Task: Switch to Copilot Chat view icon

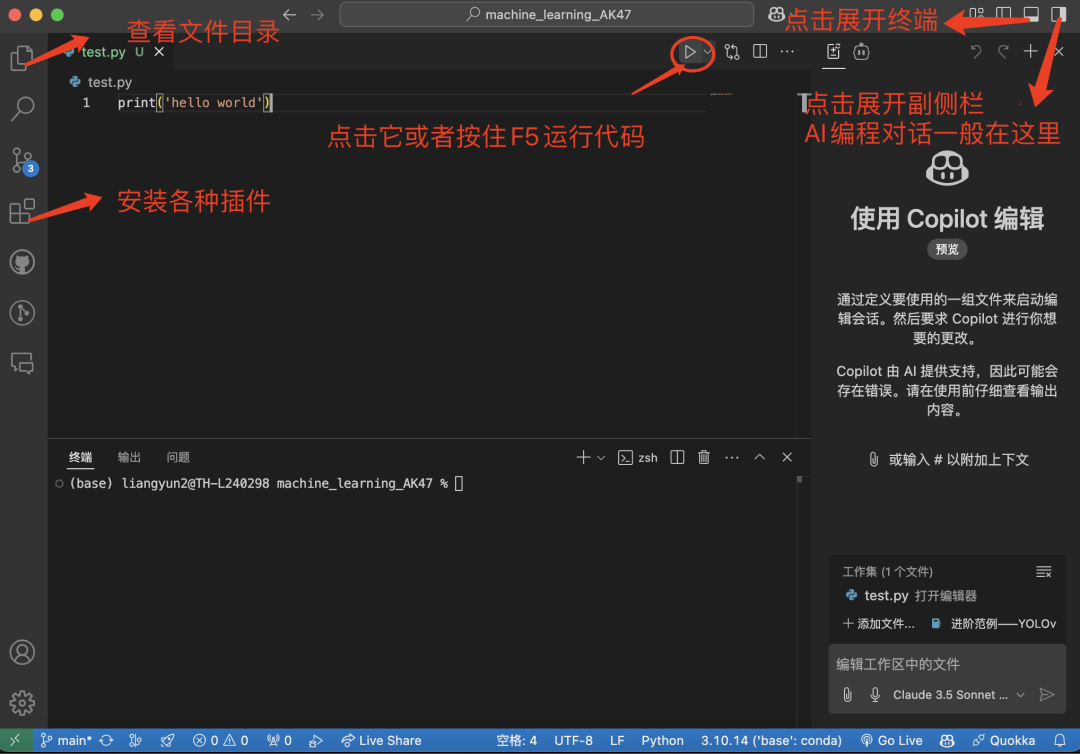Action: (862, 52)
